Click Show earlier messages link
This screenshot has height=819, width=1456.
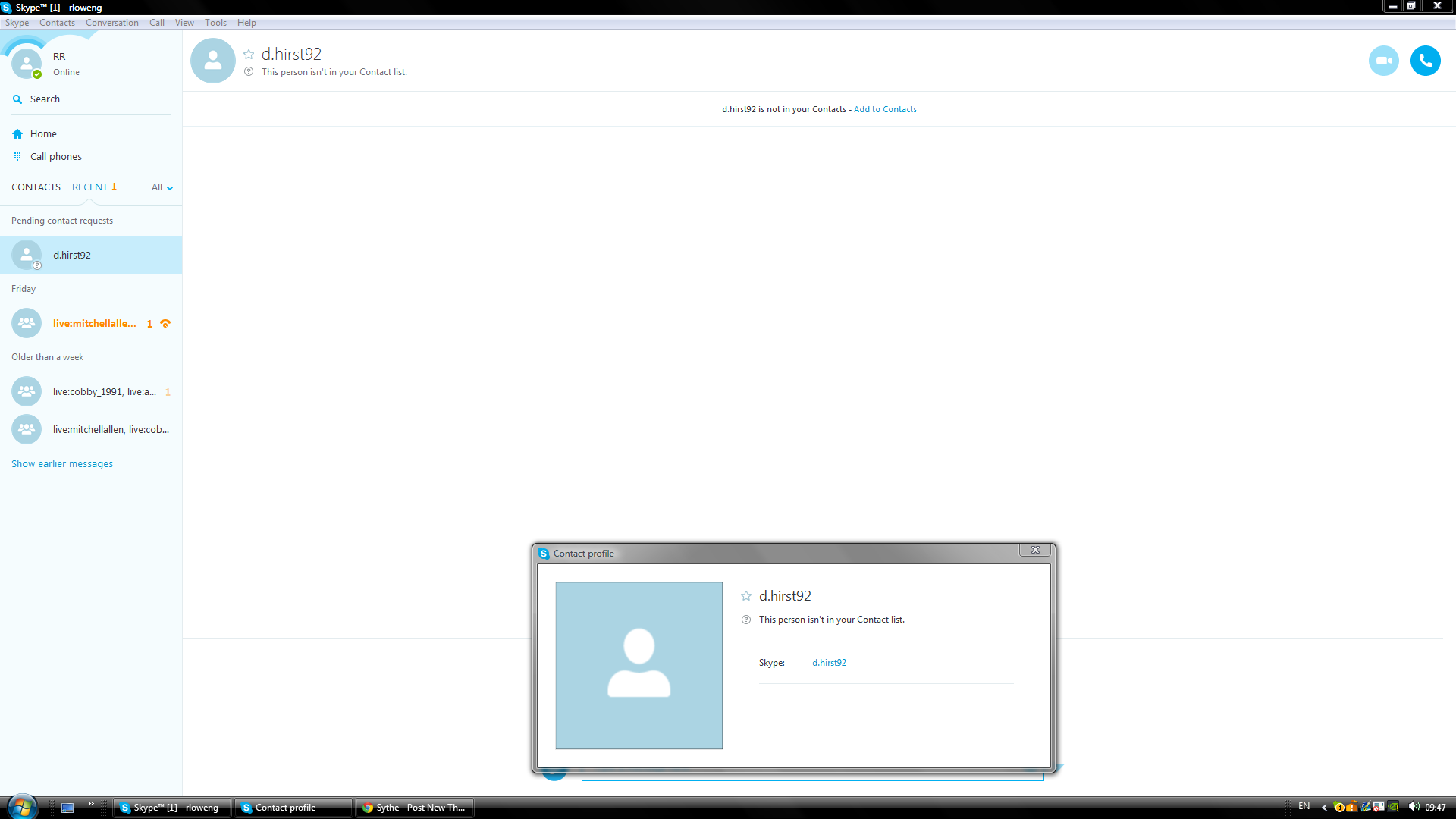pos(62,464)
